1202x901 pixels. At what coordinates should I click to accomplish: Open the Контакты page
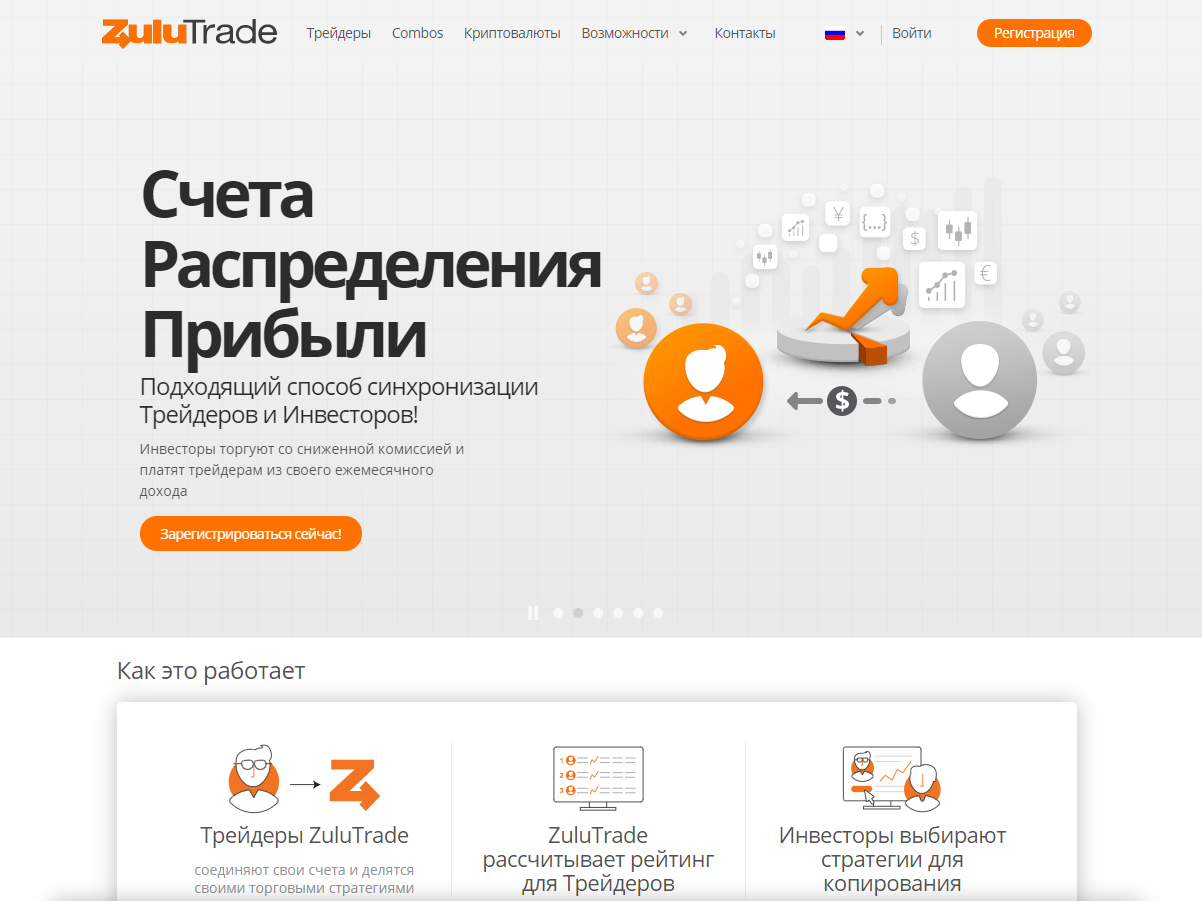click(745, 33)
